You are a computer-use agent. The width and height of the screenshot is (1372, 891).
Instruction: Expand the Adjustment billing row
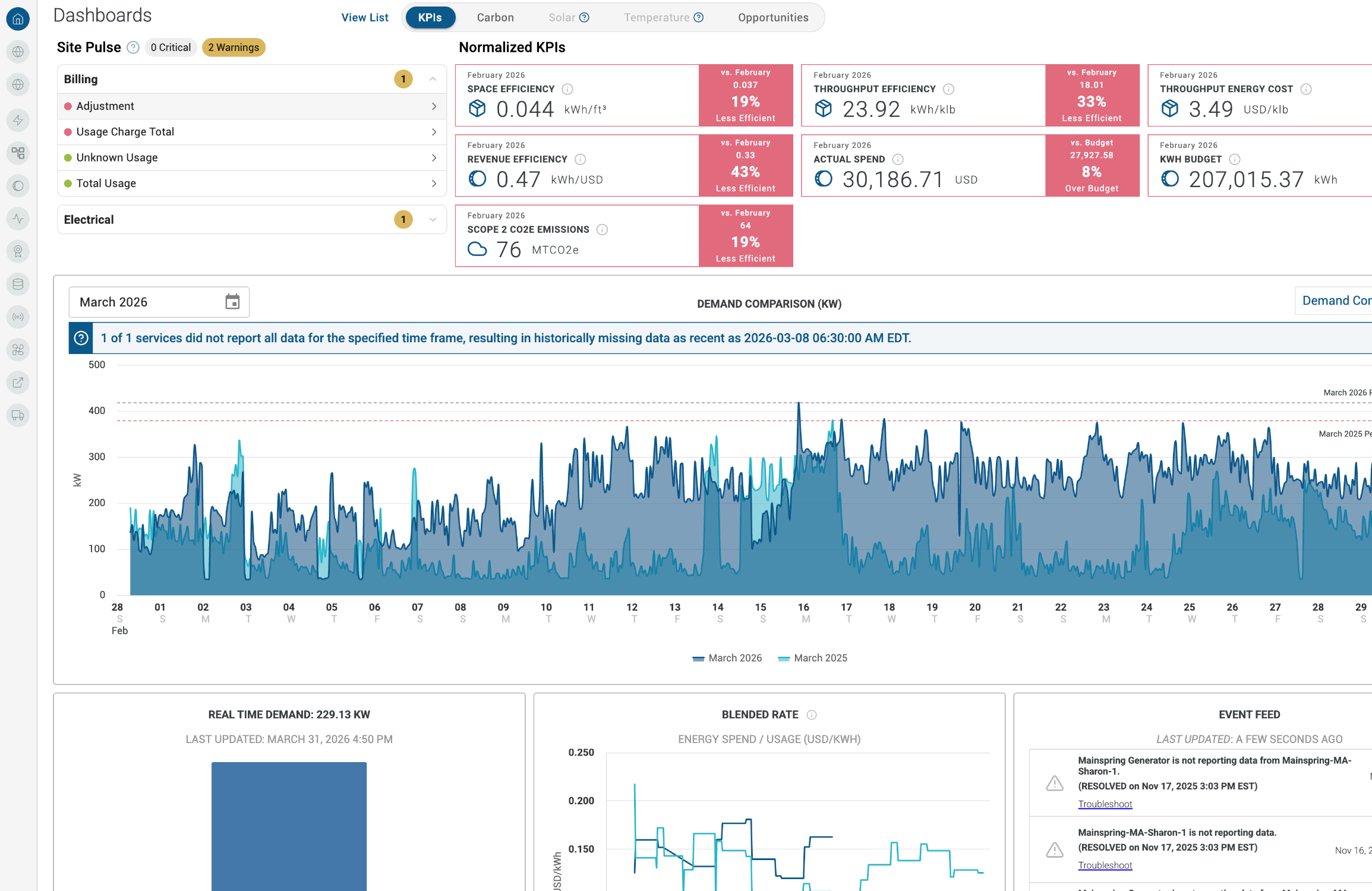tap(251, 106)
